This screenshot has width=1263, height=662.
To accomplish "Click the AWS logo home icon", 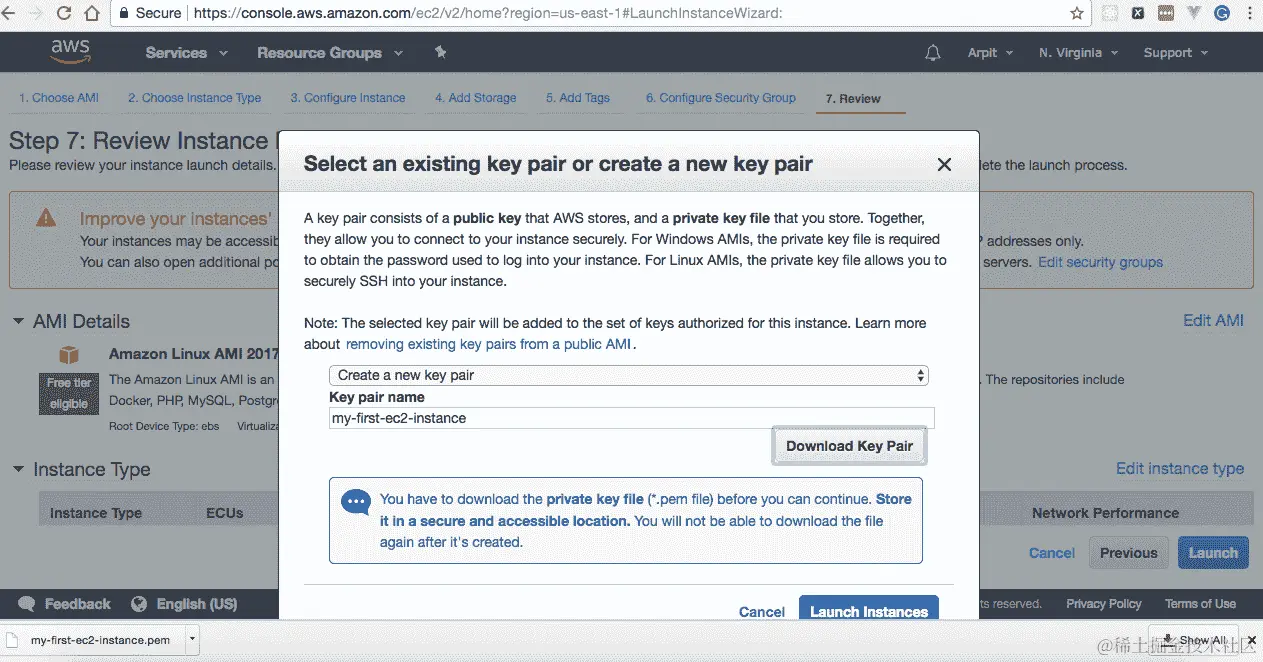I will 70,51.
